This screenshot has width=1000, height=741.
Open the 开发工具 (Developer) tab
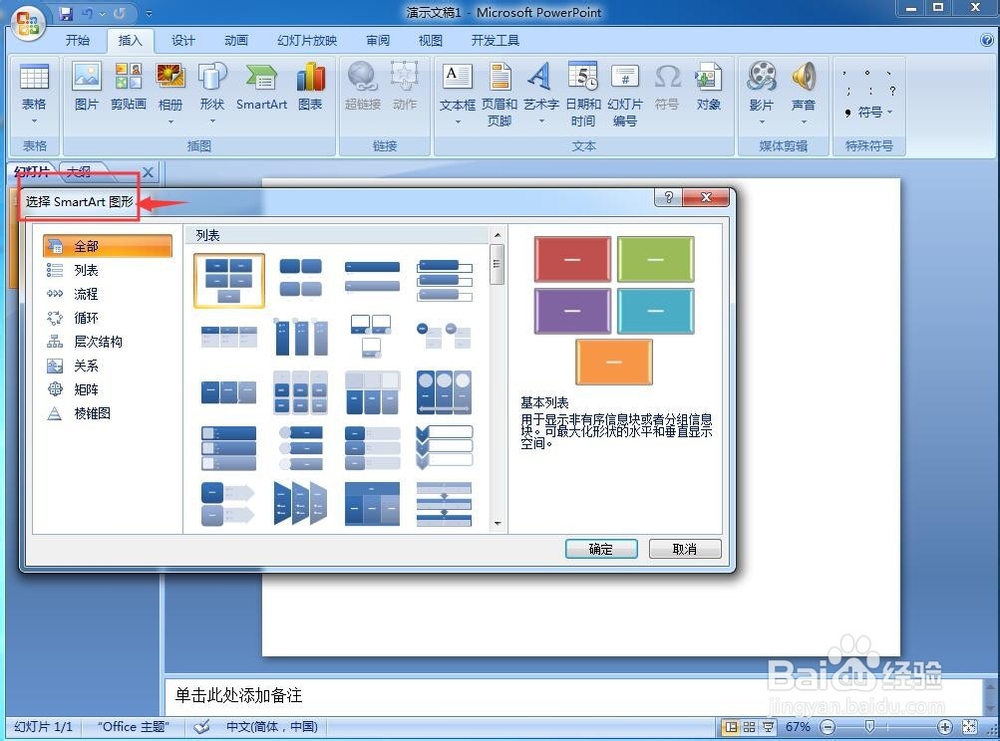coord(495,41)
